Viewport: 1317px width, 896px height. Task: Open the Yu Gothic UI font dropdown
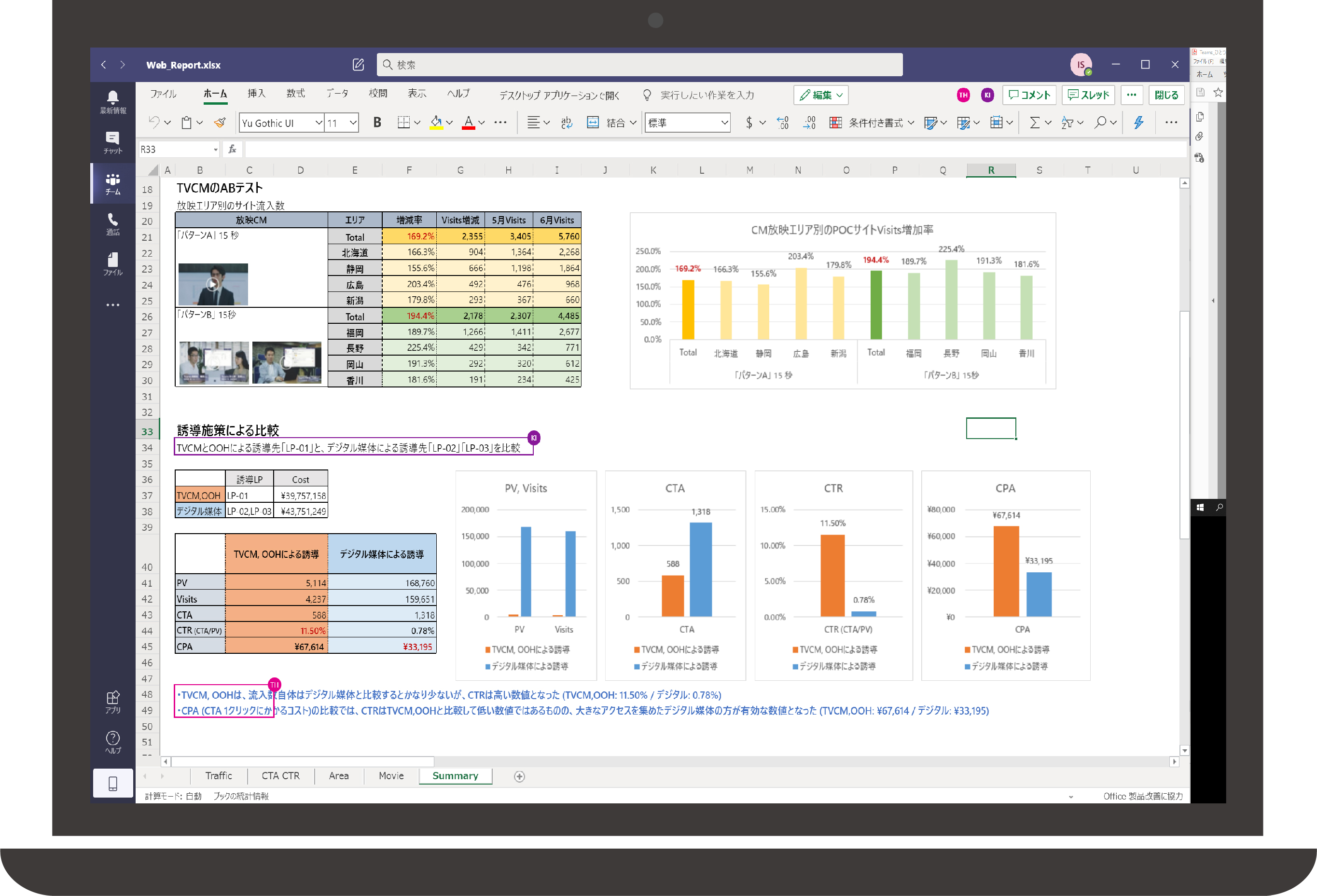319,123
